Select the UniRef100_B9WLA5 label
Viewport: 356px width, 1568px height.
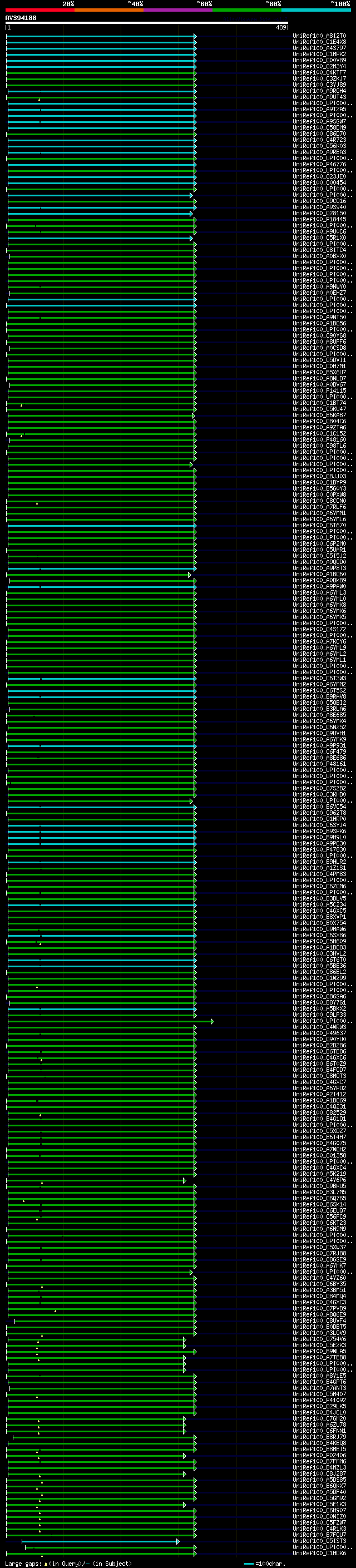click(319, 1351)
